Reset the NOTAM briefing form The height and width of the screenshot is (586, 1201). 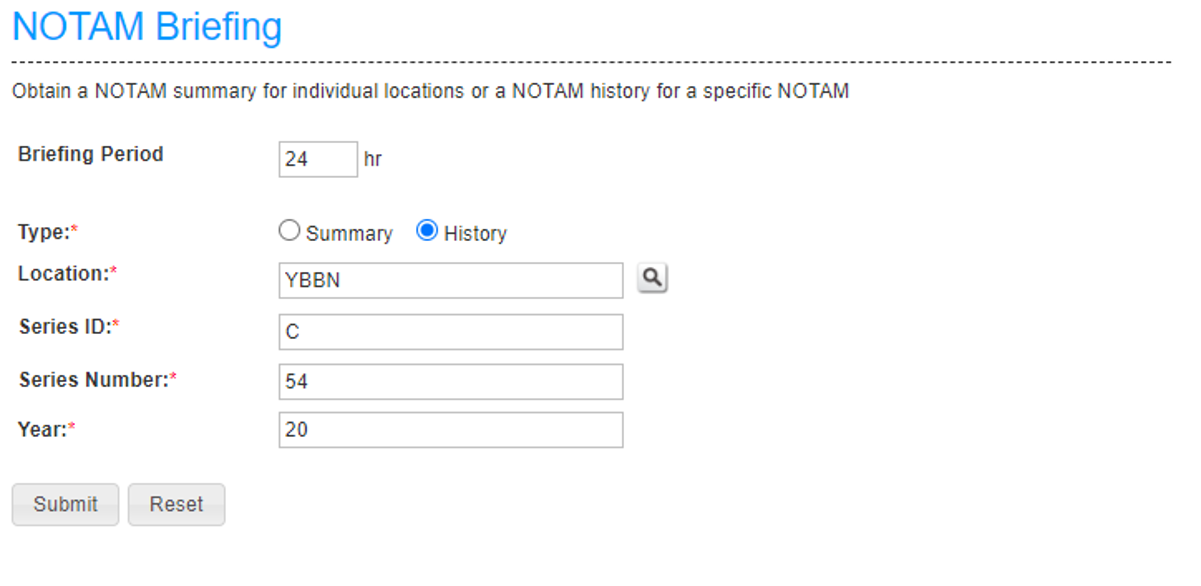click(176, 504)
